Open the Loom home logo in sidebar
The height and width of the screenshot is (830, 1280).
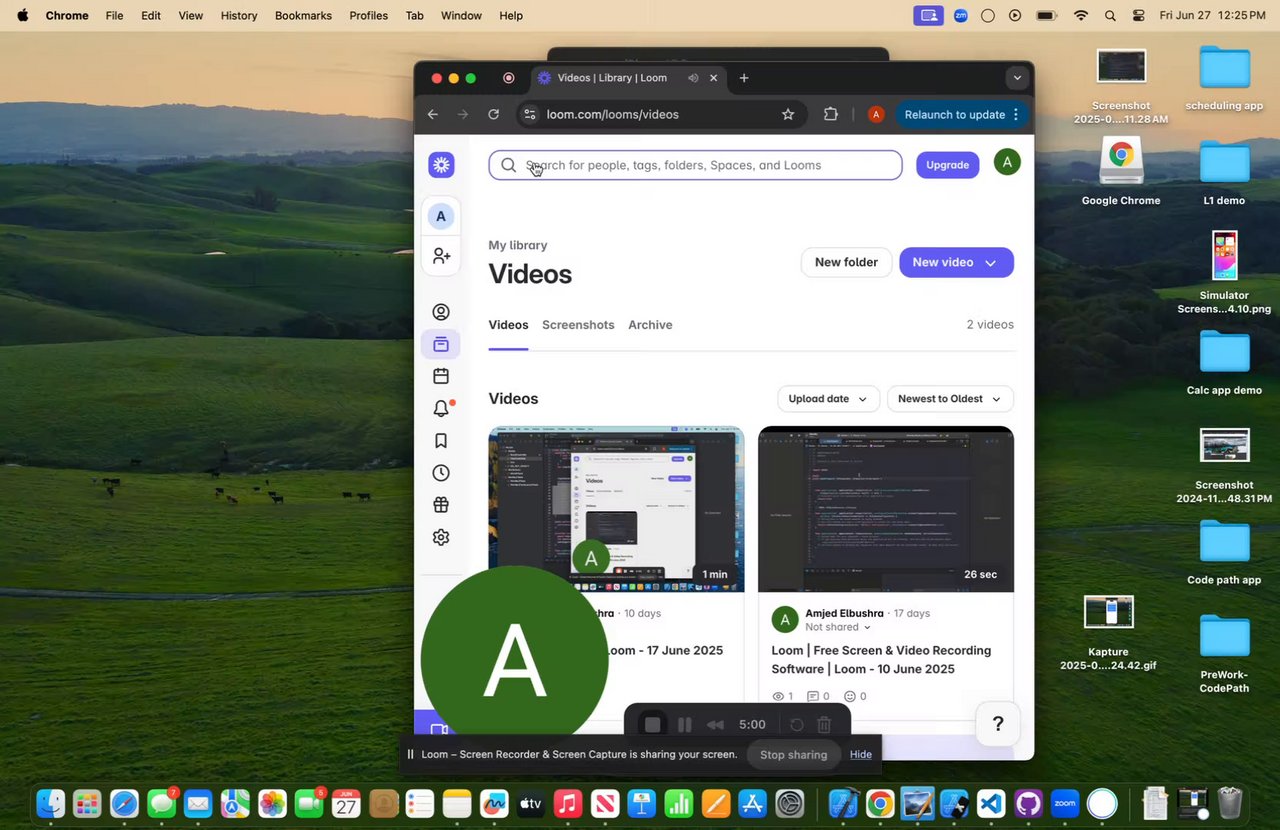(441, 165)
